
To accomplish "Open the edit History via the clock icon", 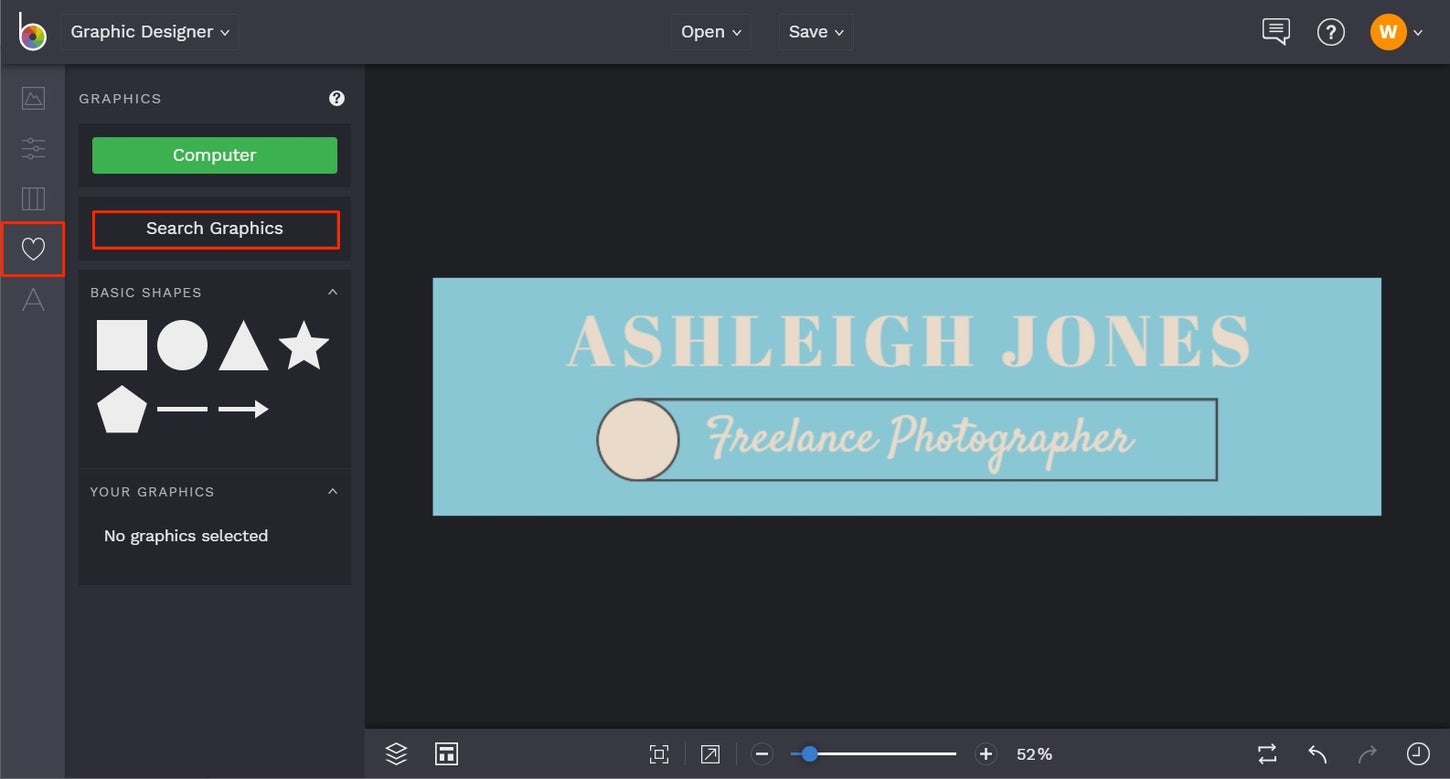I will (1417, 753).
